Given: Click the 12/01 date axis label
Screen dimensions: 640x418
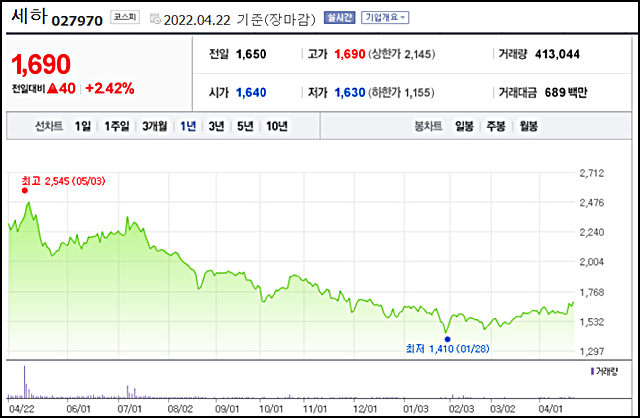Looking at the screenshot, I should (x=365, y=409).
